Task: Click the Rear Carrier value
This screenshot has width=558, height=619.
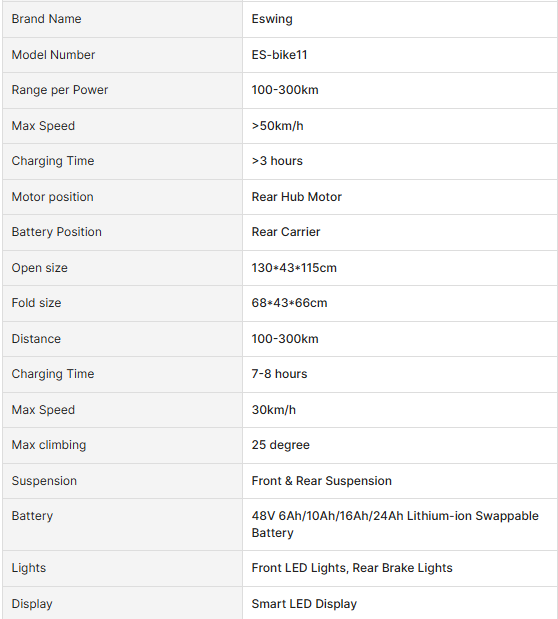Action: [x=286, y=232]
